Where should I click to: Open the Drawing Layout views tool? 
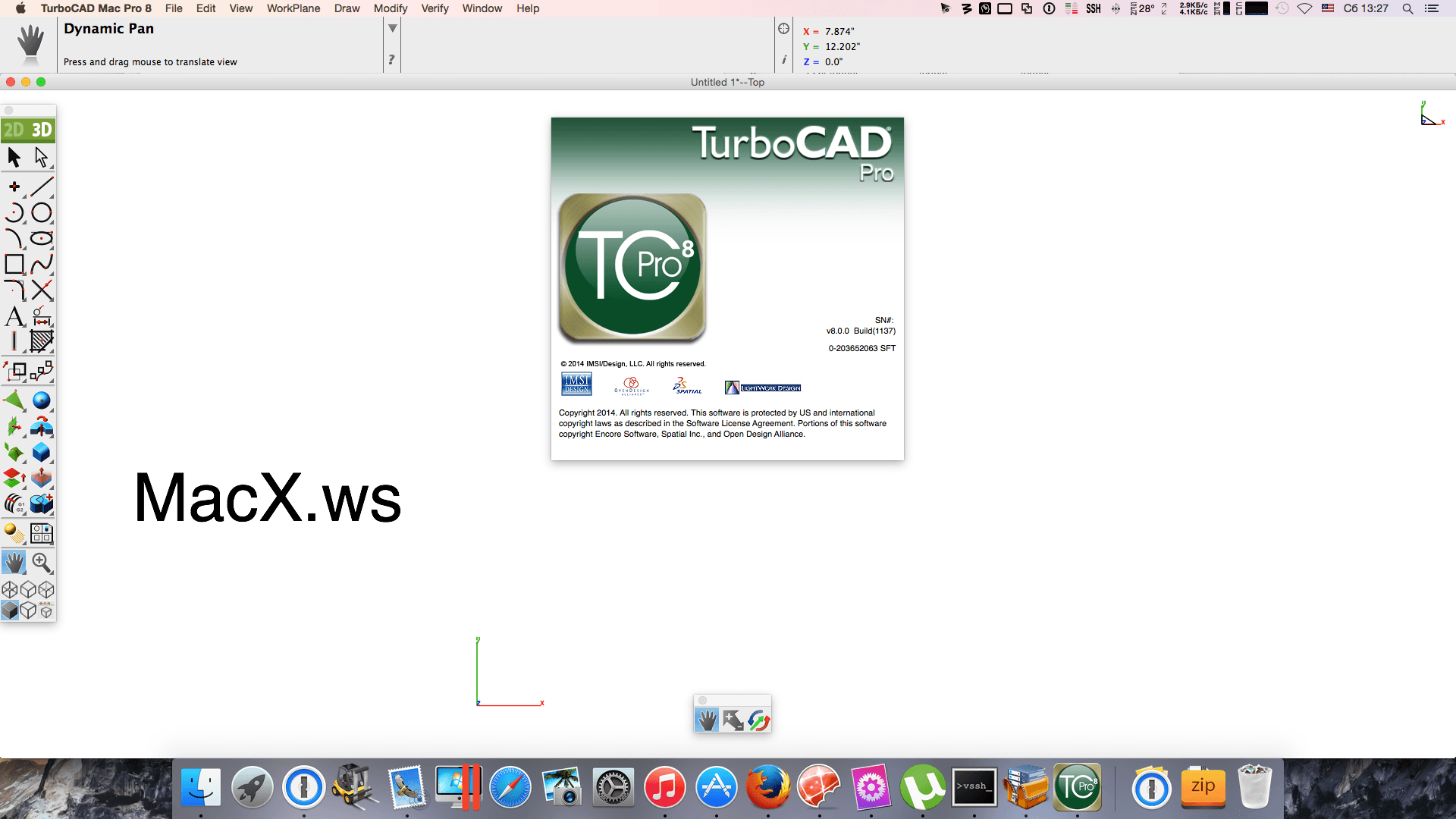point(42,533)
